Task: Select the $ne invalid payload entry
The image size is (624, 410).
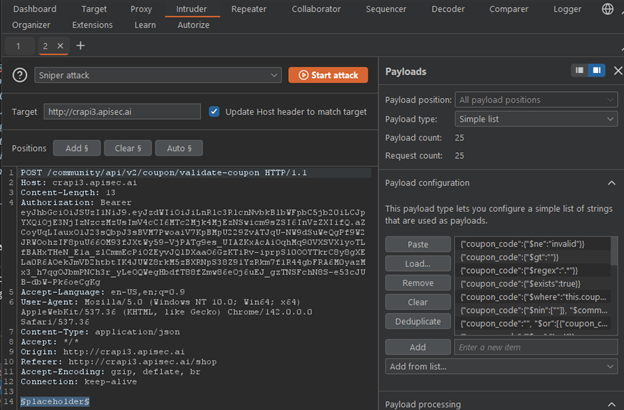Action: [532, 244]
